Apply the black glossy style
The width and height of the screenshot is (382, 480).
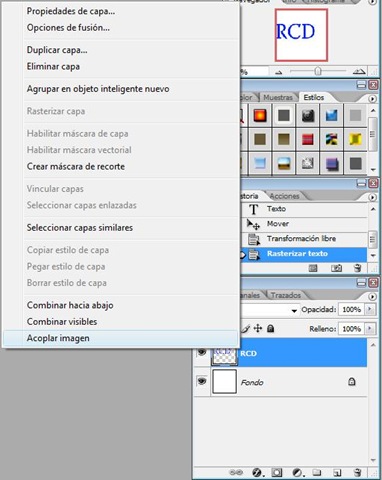coord(308,116)
